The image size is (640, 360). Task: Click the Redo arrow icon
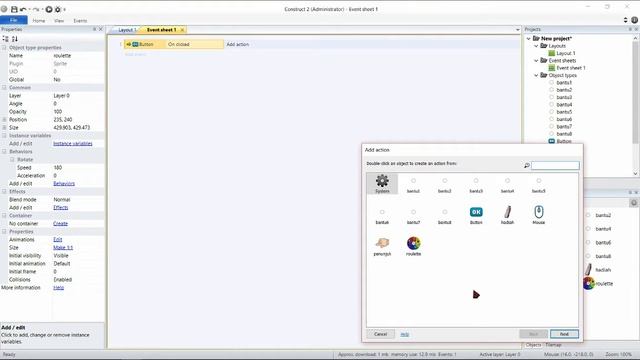pyautogui.click(x=36, y=9)
